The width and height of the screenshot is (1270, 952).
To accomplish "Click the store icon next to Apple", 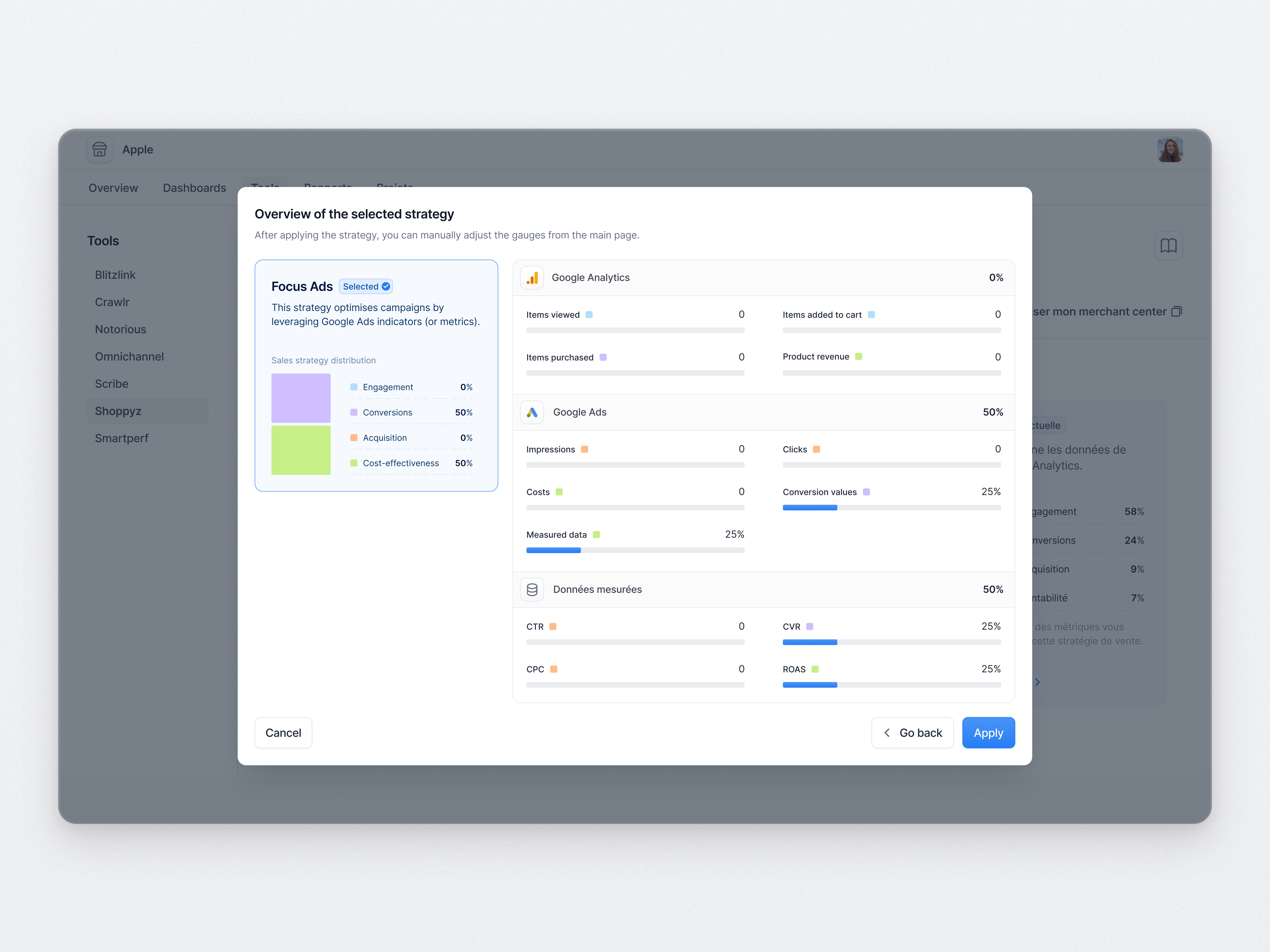I will [x=99, y=150].
